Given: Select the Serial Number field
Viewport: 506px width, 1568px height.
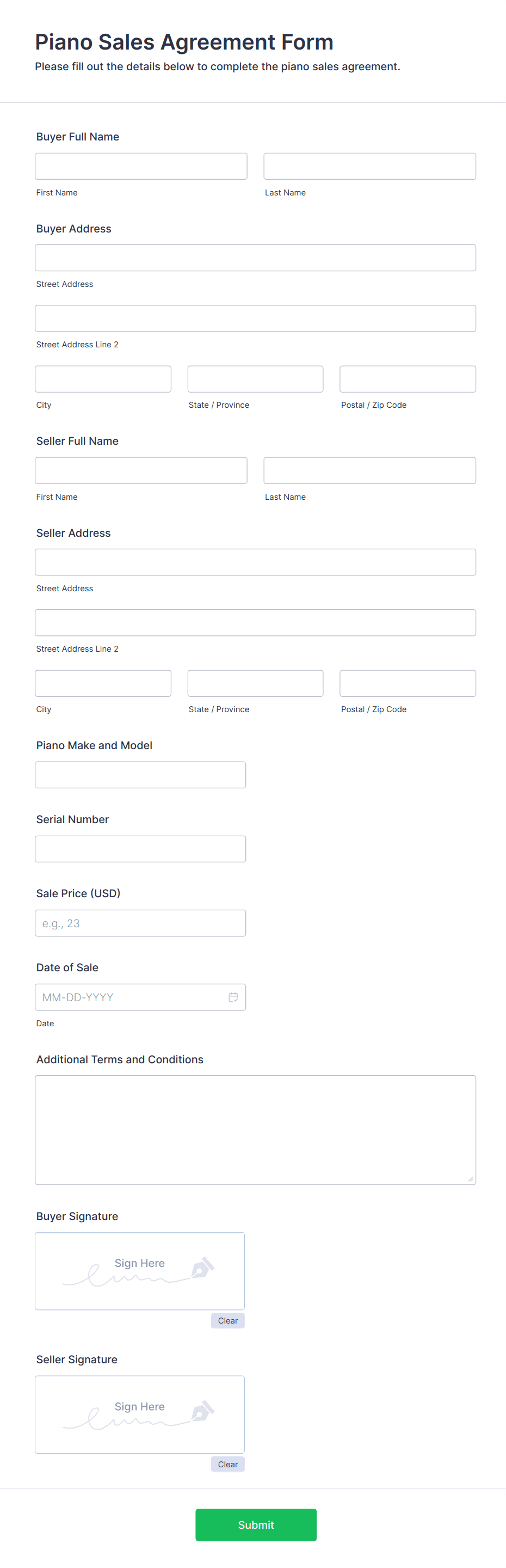Looking at the screenshot, I should [x=140, y=849].
